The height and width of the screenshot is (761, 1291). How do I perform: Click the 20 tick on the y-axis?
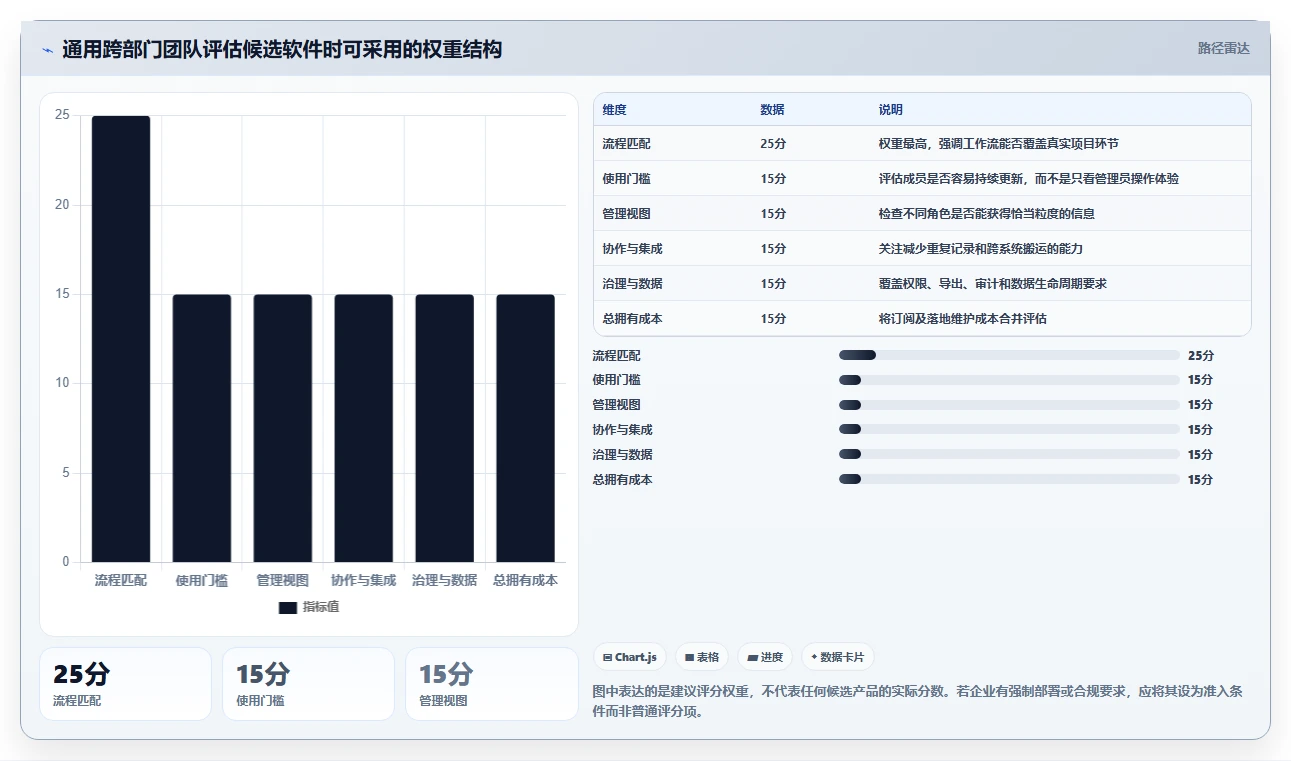62,205
